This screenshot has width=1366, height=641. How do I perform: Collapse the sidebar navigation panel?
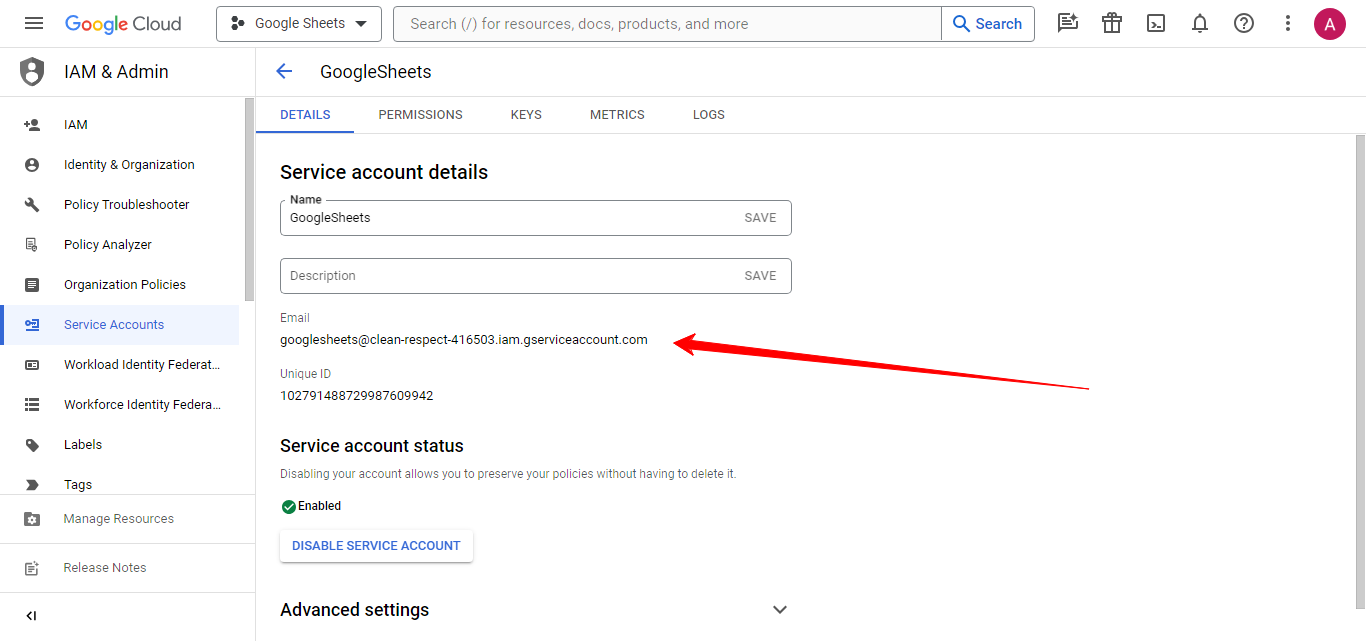pyautogui.click(x=31, y=616)
